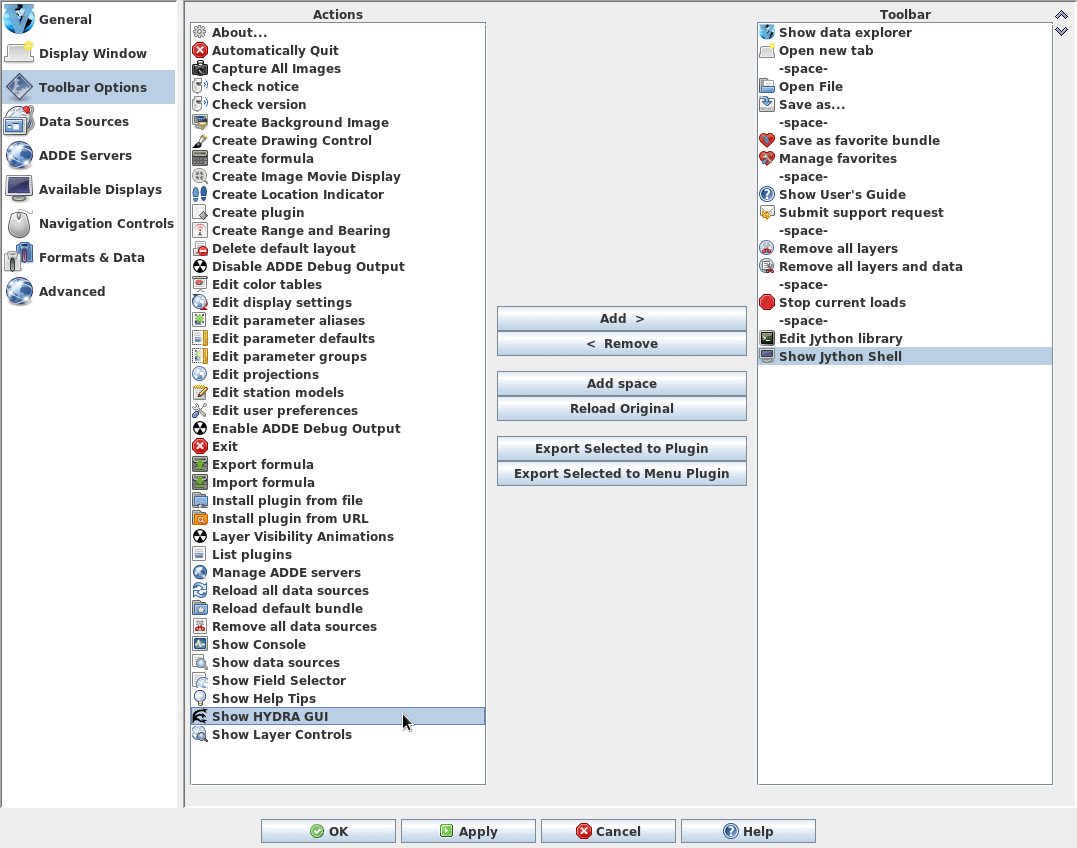Click the icon for Remove all layers and data
Image resolution: width=1077 pixels, height=848 pixels.
coord(767,266)
